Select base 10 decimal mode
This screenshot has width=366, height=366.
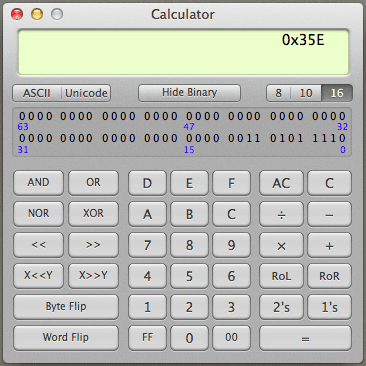tap(306, 93)
